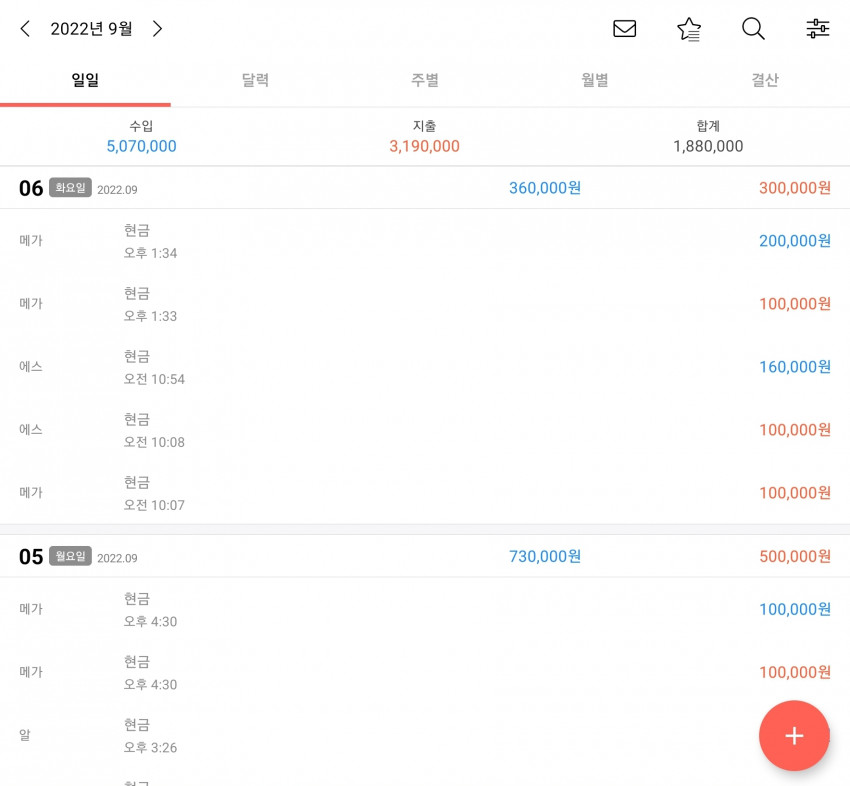Open 메가 entry at 오후 1:34
The height and width of the screenshot is (786, 850).
[x=425, y=241]
